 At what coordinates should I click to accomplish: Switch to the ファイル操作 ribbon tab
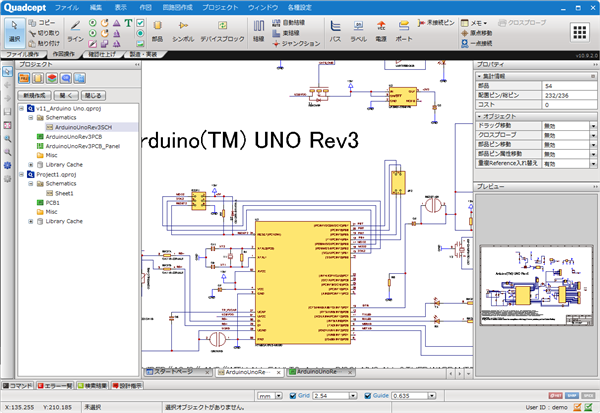(23, 54)
